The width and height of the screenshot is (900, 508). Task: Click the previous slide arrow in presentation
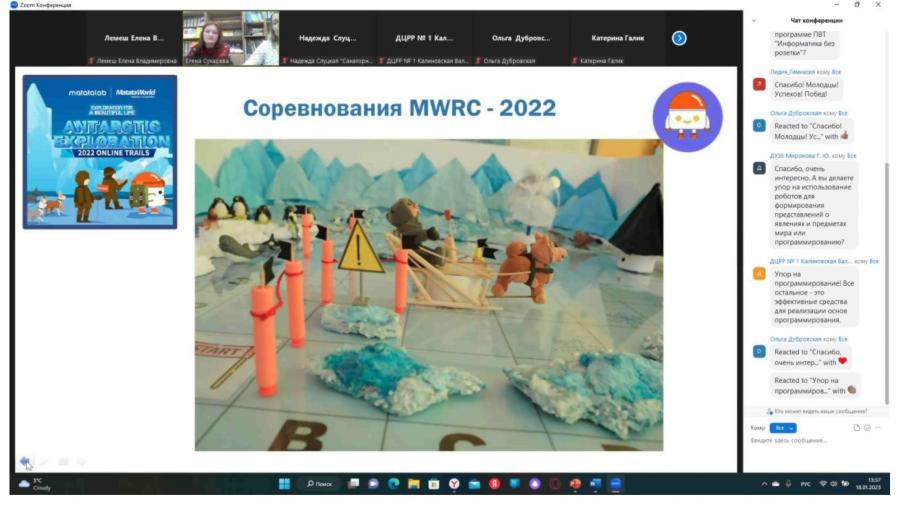point(25,461)
